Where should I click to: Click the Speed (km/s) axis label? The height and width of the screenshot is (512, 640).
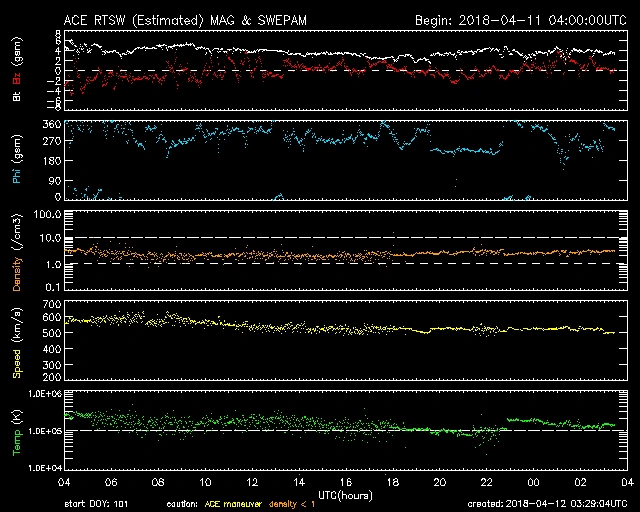click(16, 340)
